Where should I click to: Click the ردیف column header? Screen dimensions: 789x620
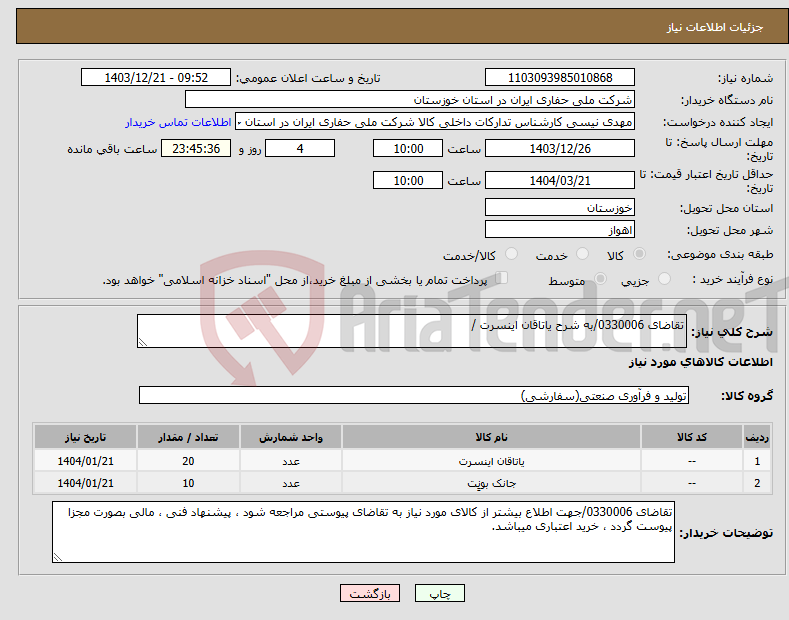point(757,437)
